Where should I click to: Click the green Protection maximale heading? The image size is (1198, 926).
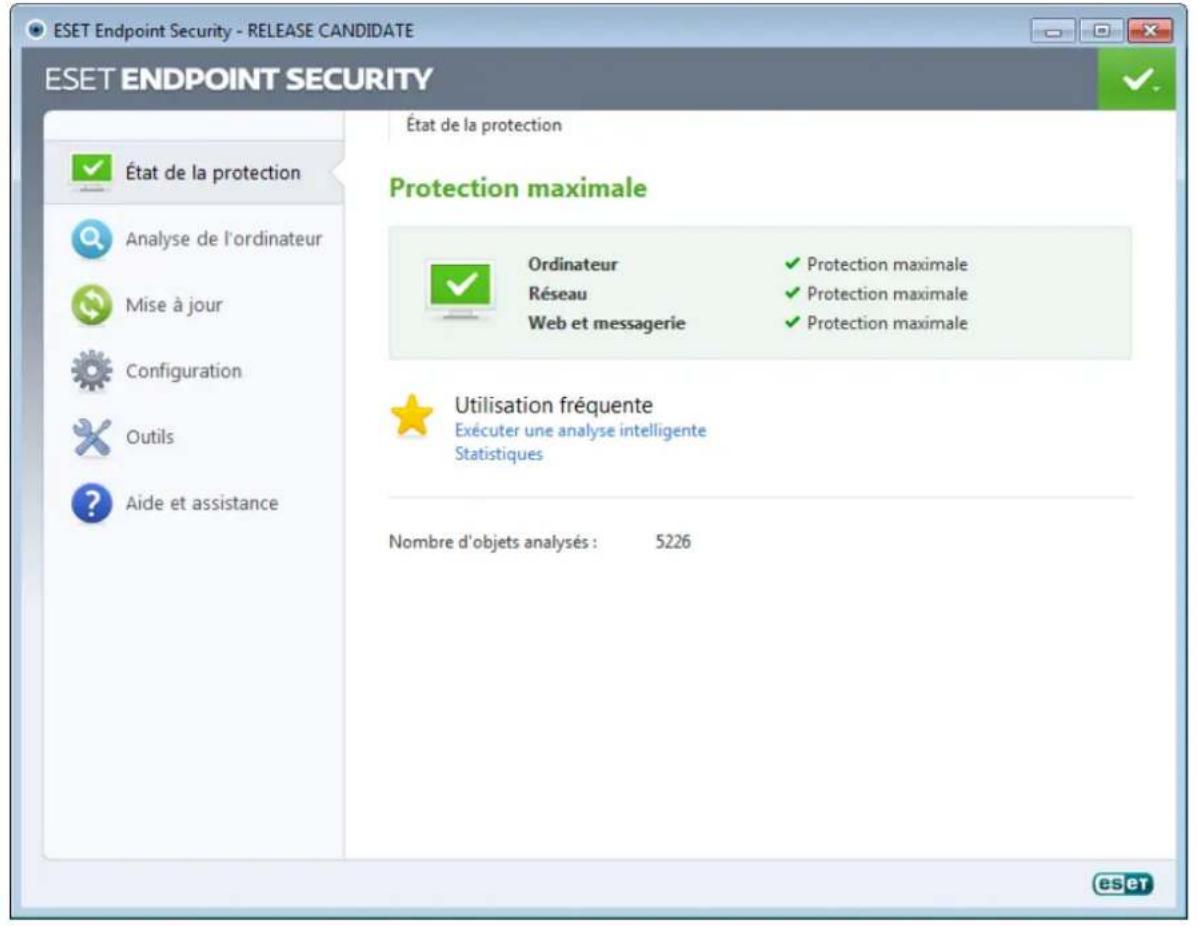[518, 188]
